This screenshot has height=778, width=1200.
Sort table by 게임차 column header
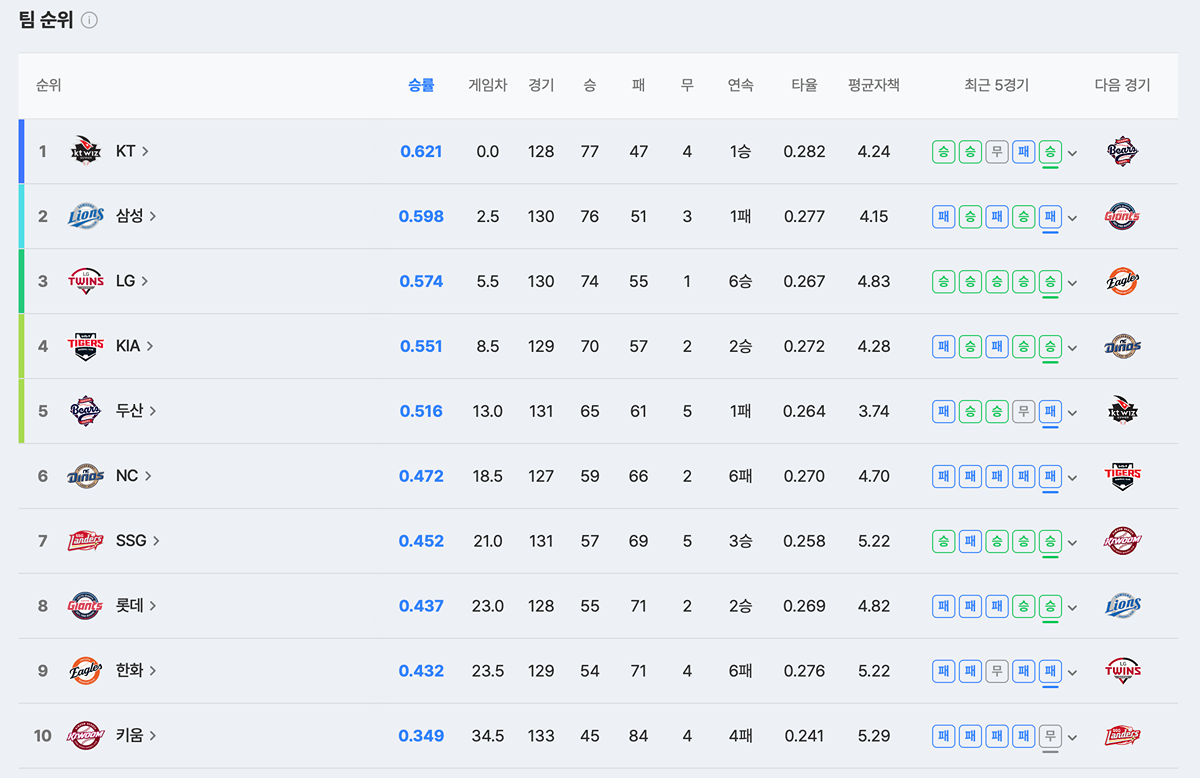click(488, 86)
